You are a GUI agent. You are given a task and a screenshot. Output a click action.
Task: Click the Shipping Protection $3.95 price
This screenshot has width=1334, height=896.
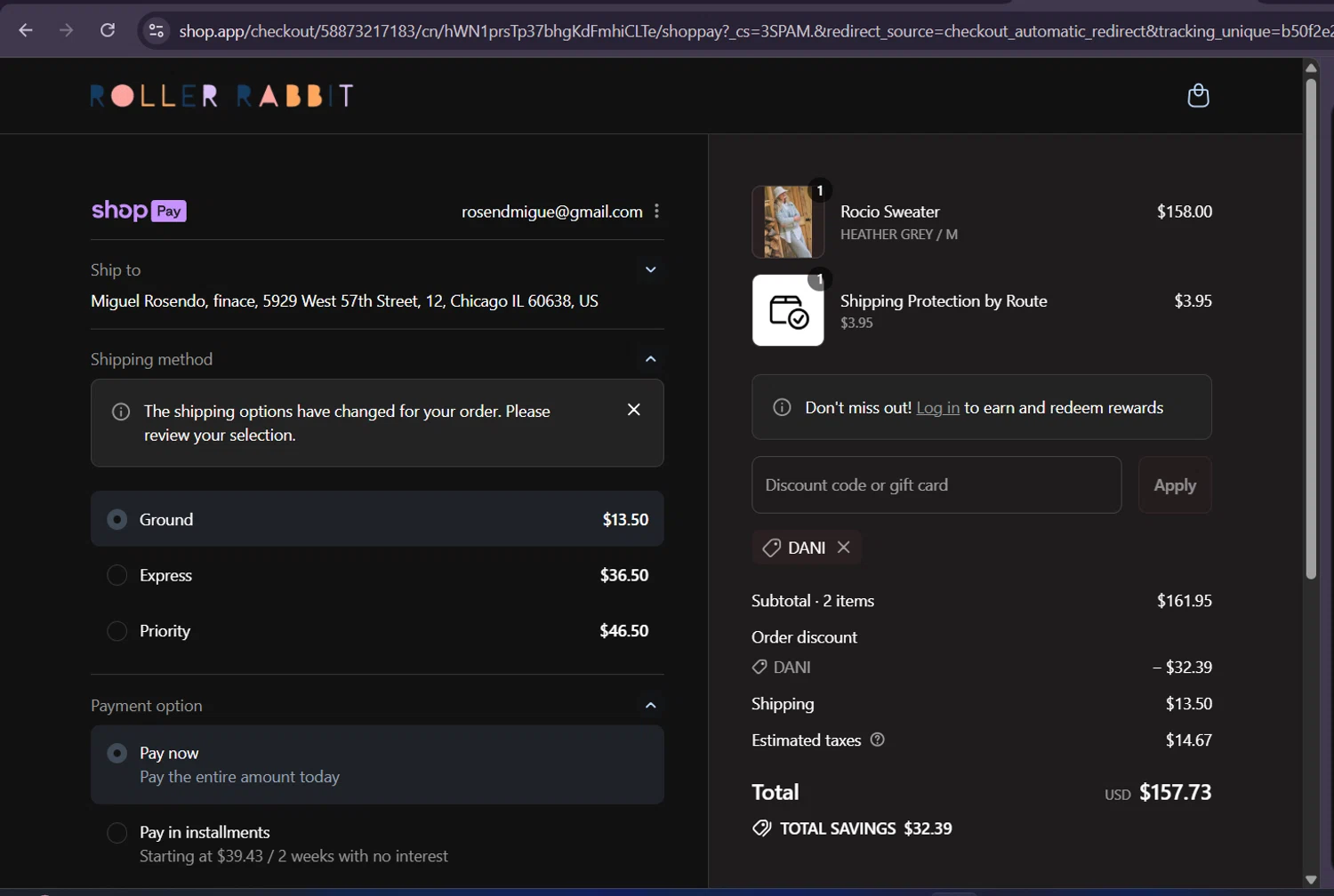point(1193,300)
